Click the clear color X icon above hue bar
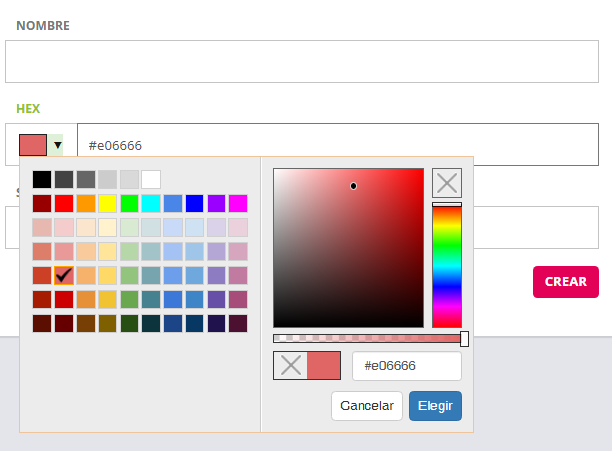The height and width of the screenshot is (451, 612). pyautogui.click(x=447, y=183)
